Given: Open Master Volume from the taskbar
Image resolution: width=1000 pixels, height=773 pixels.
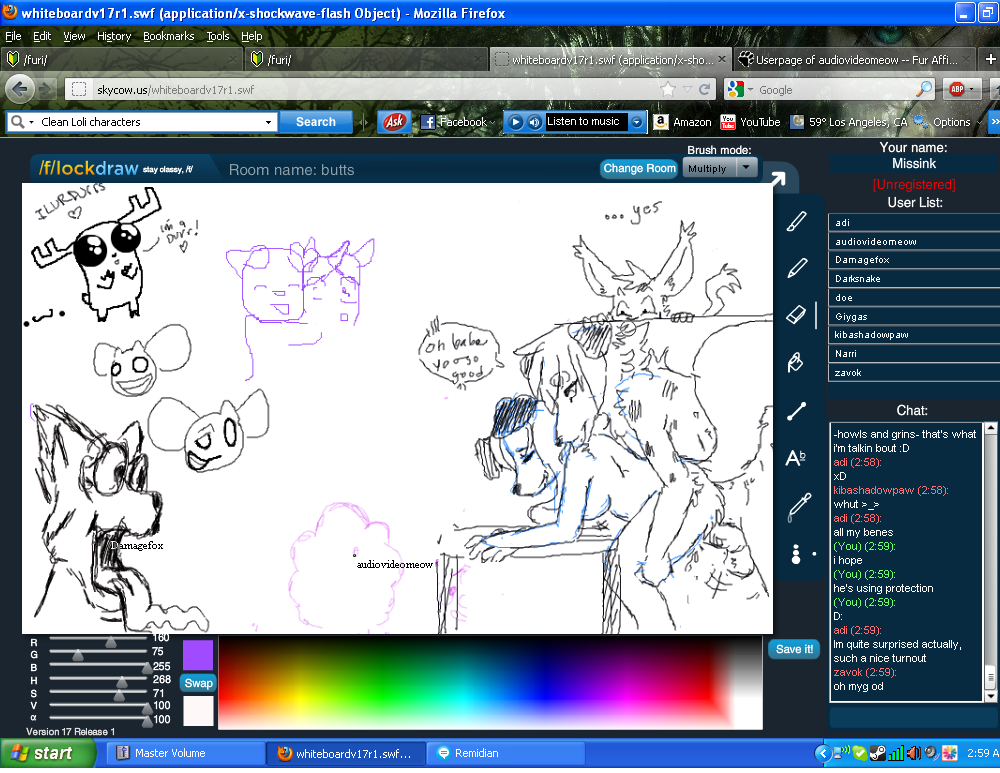Looking at the screenshot, I should tap(186, 753).
